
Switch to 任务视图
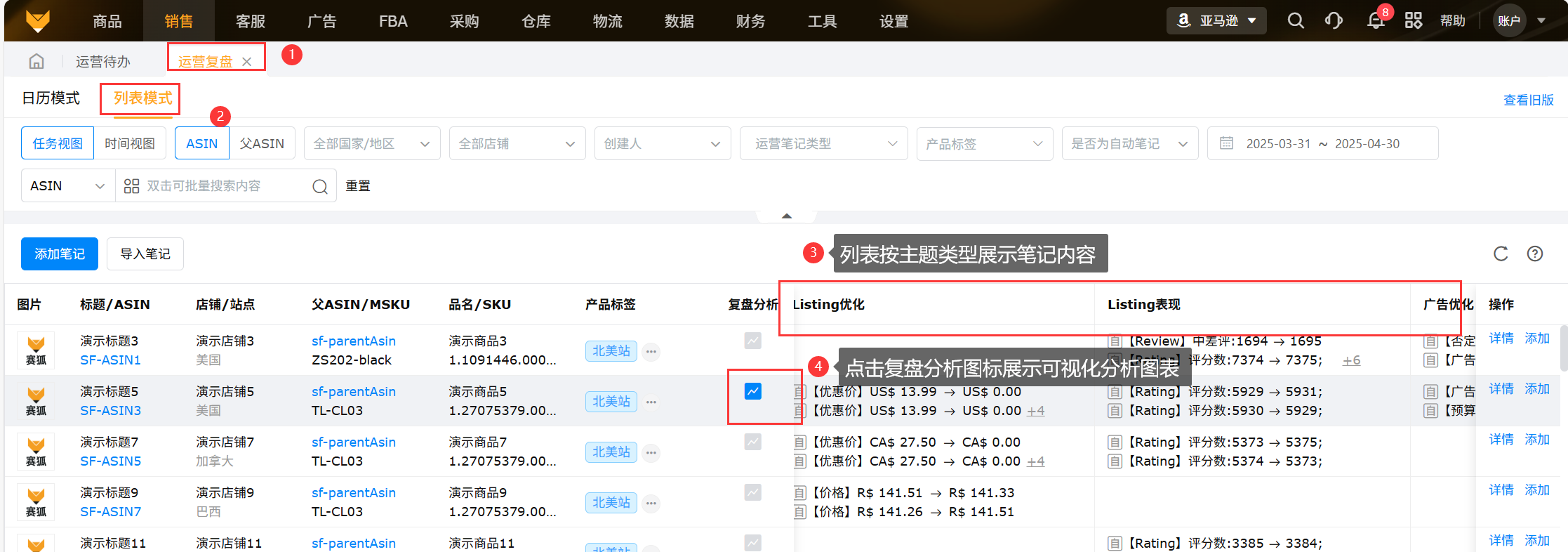[x=58, y=143]
